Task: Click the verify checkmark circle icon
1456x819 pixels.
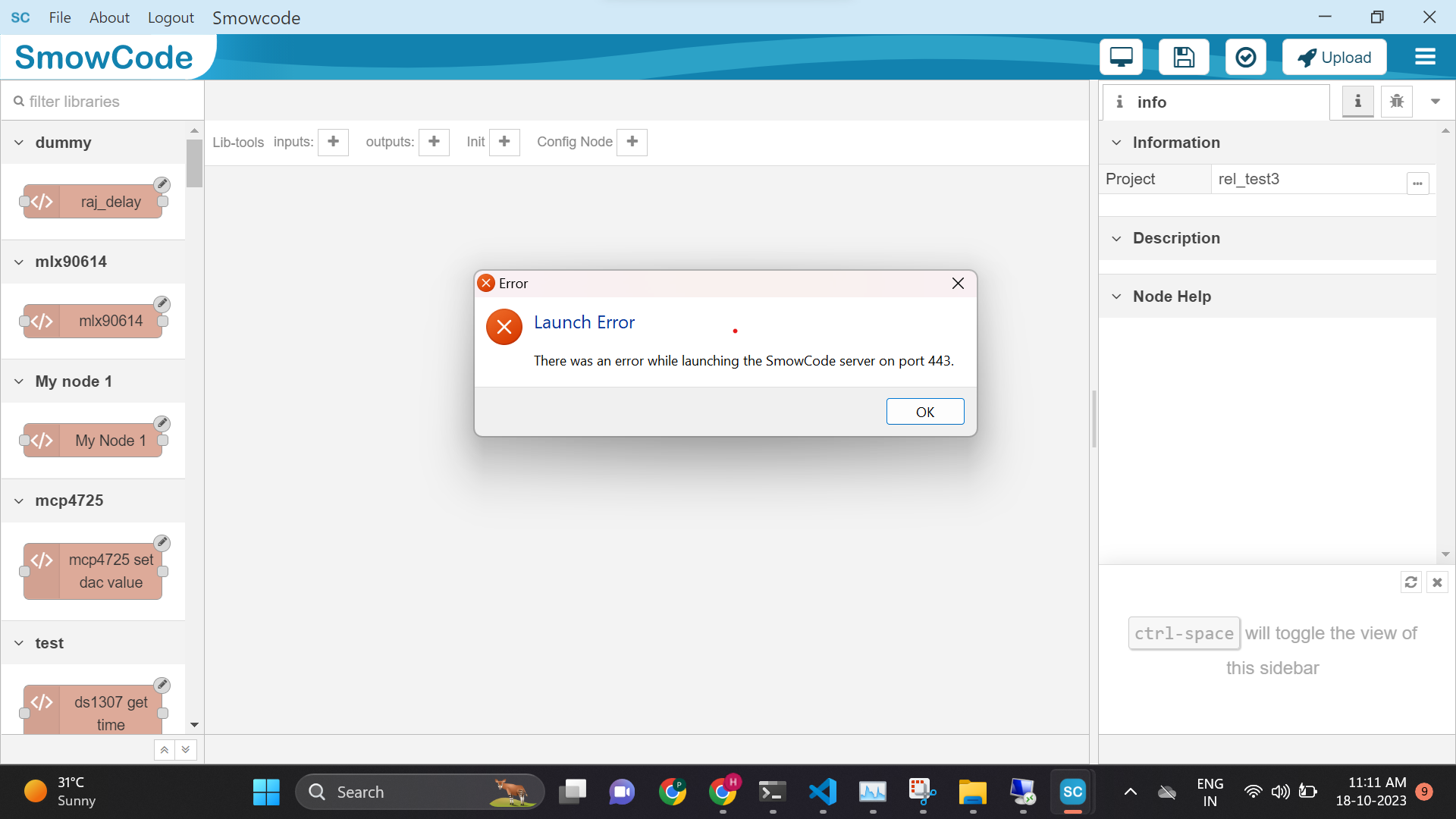Action: [1246, 58]
